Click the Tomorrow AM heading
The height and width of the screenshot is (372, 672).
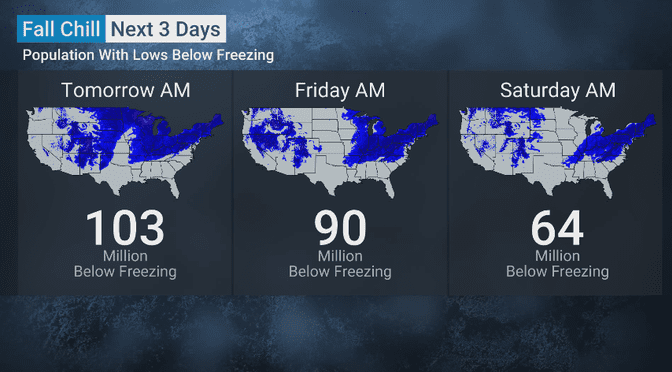(126, 90)
